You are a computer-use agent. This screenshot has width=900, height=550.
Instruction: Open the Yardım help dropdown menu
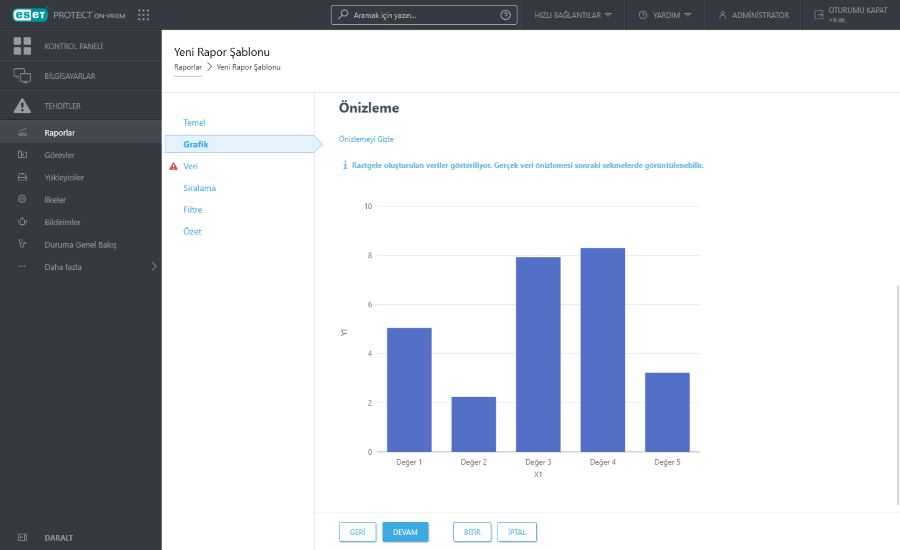click(x=664, y=15)
